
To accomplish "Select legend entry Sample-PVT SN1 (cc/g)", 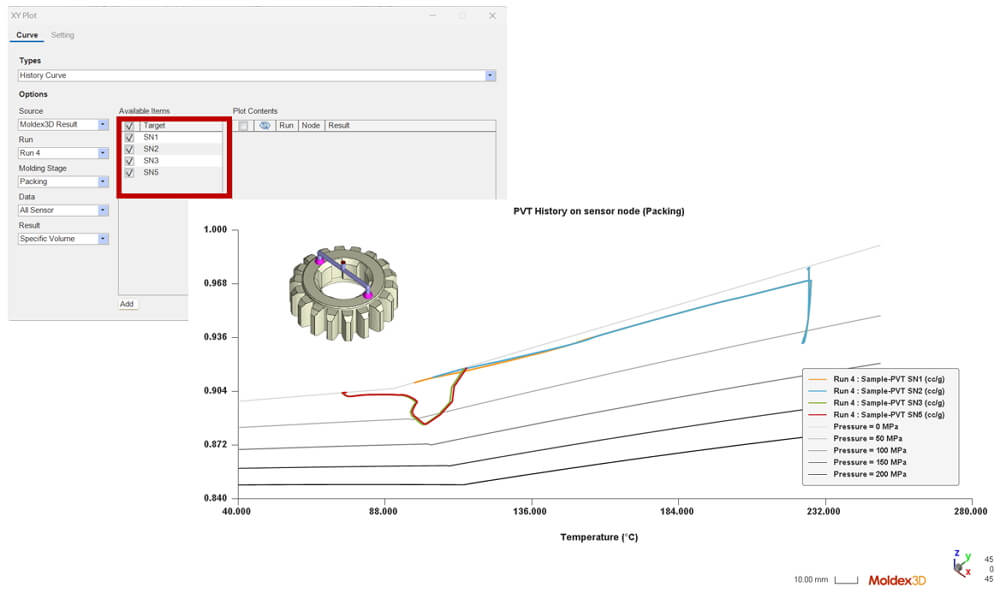I will (x=888, y=379).
